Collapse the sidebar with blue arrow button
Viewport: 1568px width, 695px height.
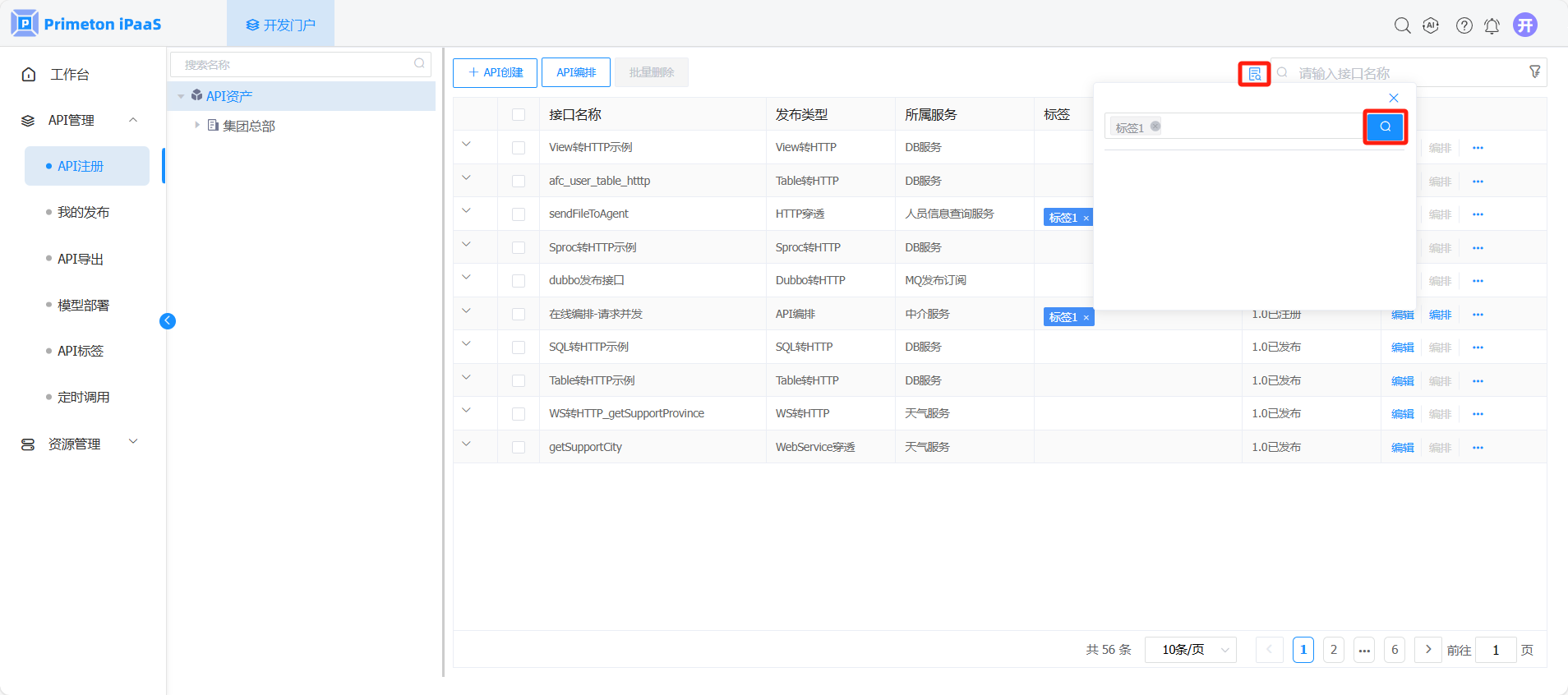[168, 321]
